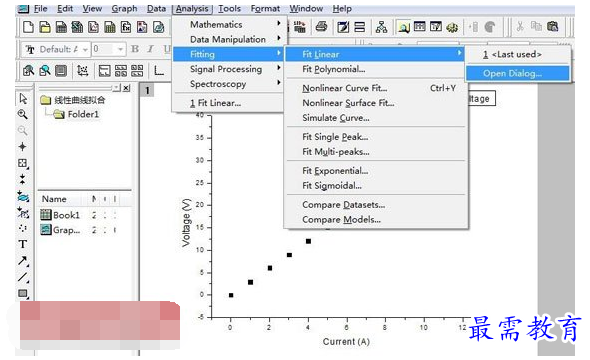Click the New Project icon in toolbar
Image resolution: width=590 pixels, height=360 pixels.
tap(28, 27)
